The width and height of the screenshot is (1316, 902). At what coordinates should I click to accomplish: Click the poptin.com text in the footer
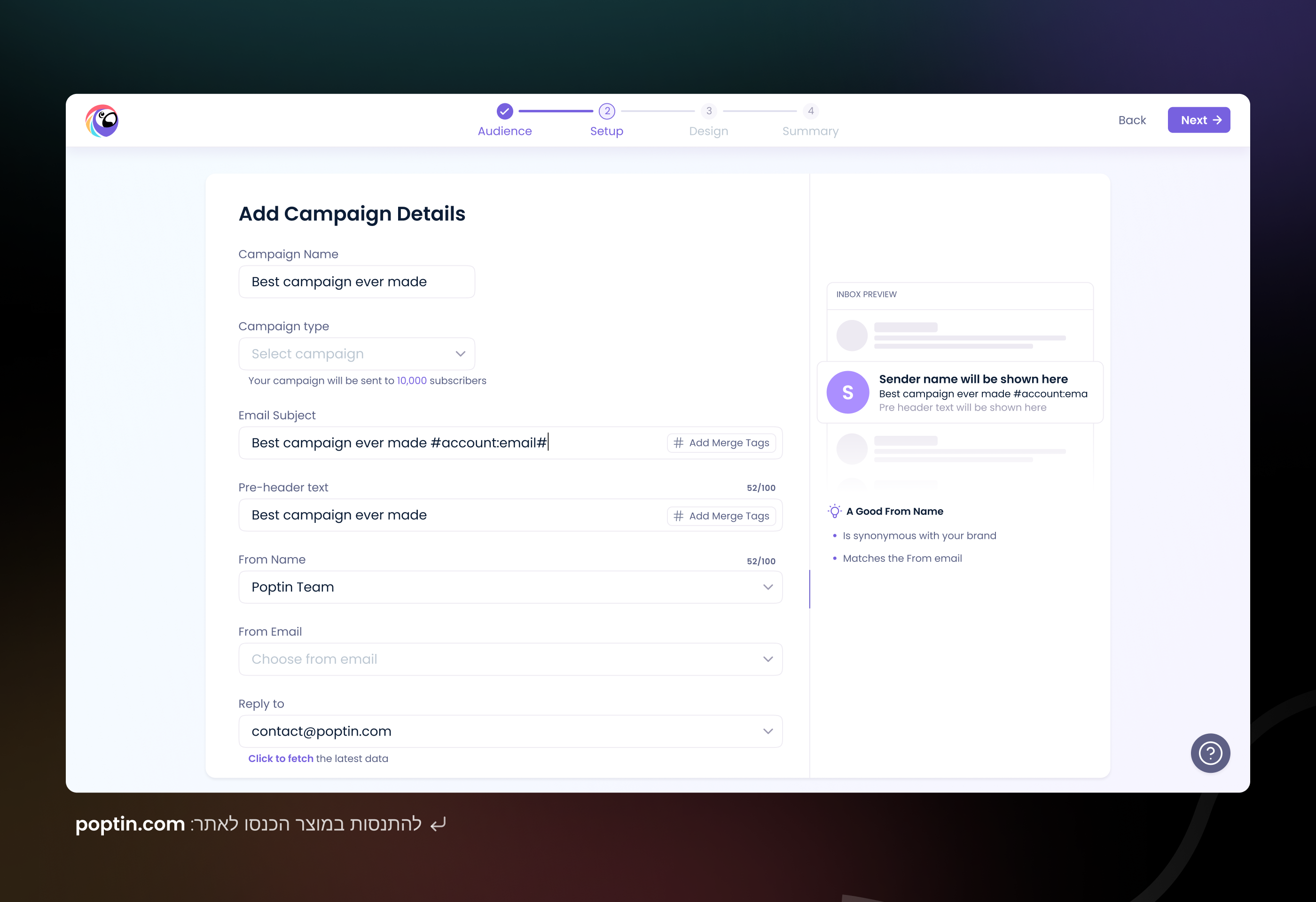(x=130, y=824)
